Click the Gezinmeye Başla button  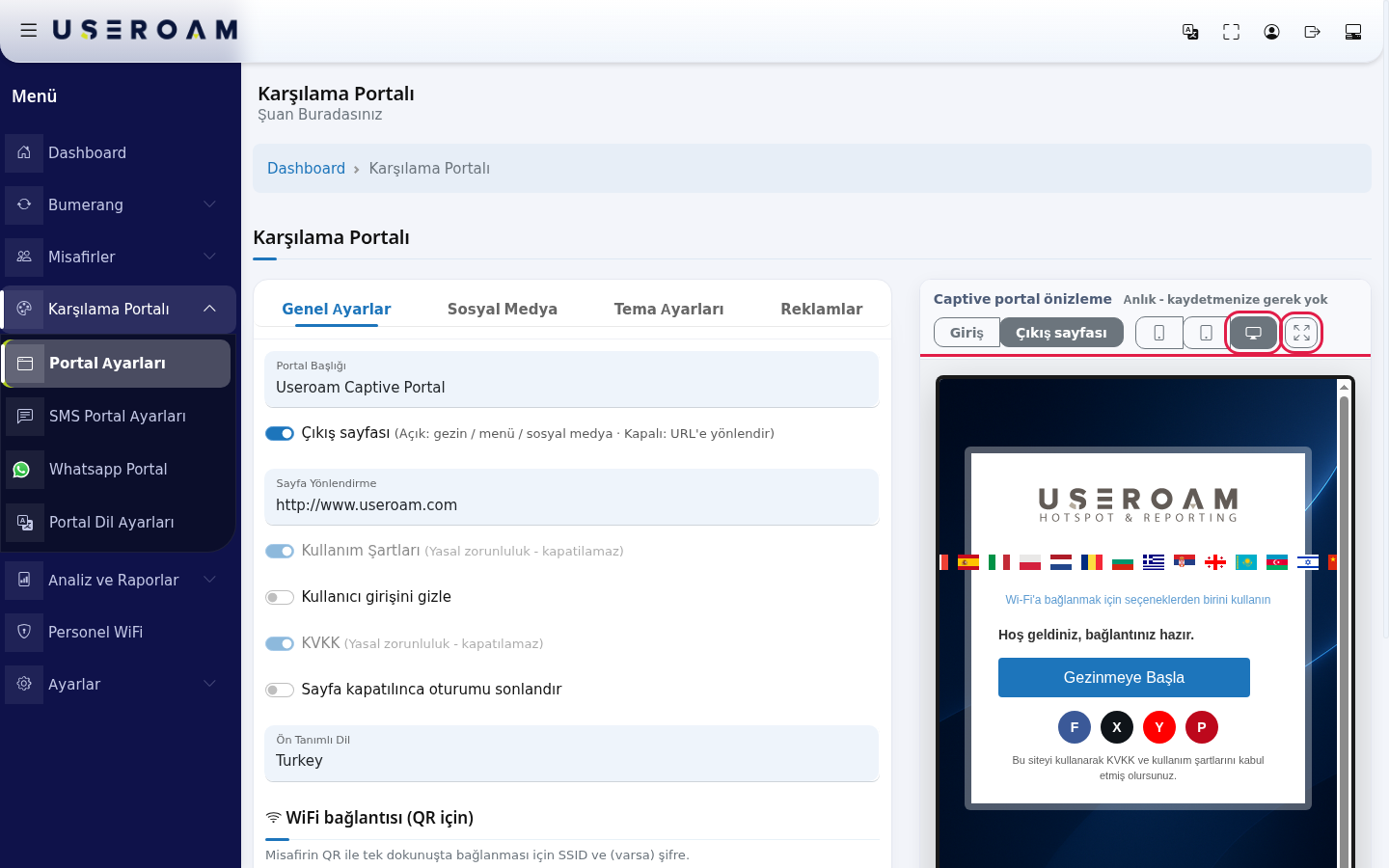click(1124, 677)
